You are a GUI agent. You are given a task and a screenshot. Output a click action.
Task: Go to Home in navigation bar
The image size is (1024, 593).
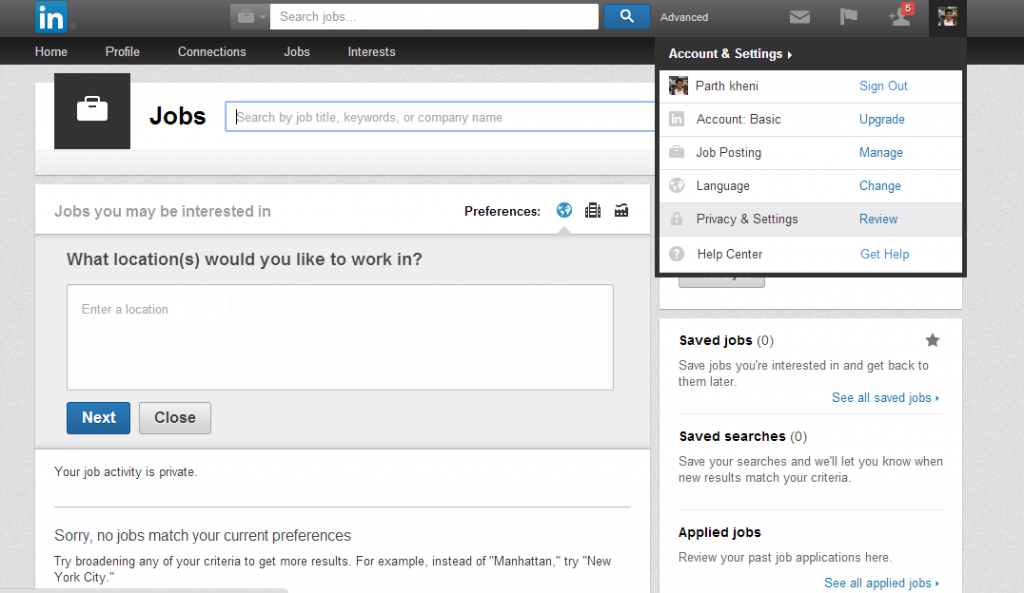click(51, 52)
